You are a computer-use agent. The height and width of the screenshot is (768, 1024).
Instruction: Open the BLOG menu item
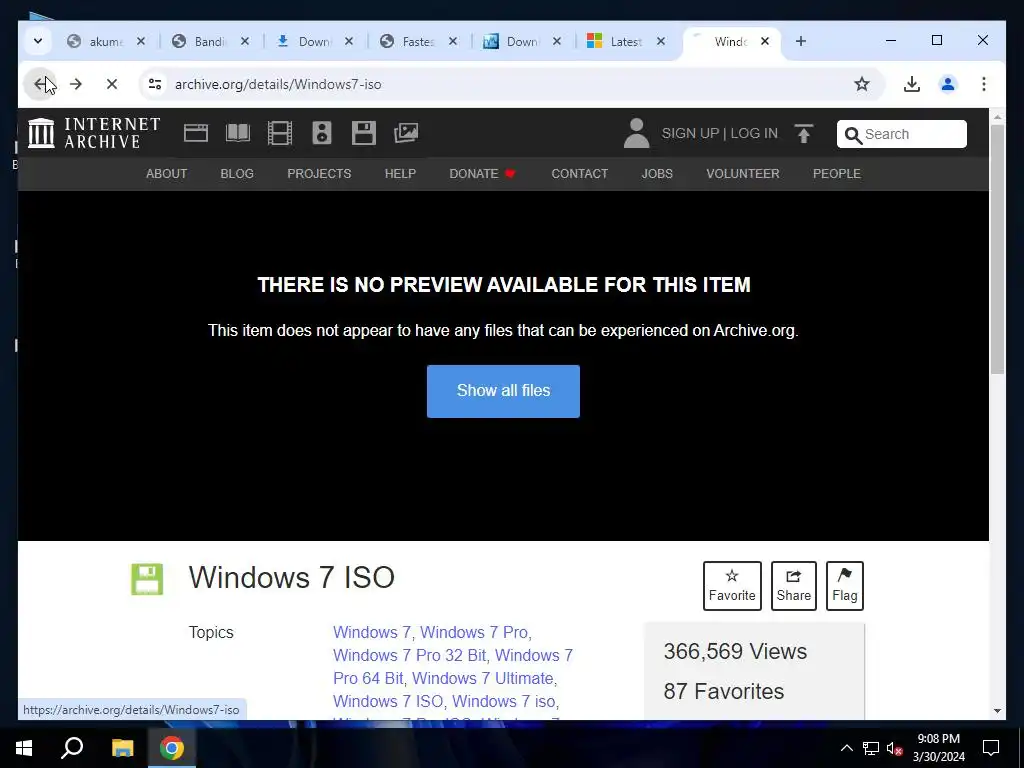(237, 174)
